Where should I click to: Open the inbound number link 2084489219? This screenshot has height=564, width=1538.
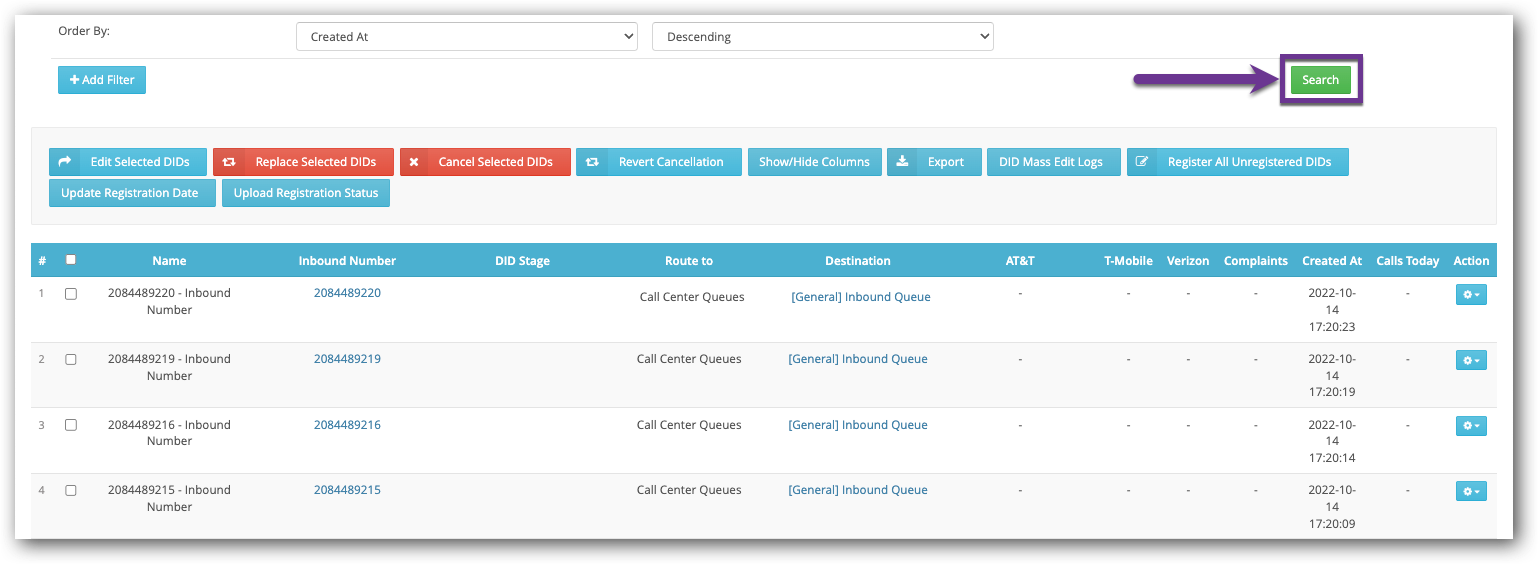point(347,359)
